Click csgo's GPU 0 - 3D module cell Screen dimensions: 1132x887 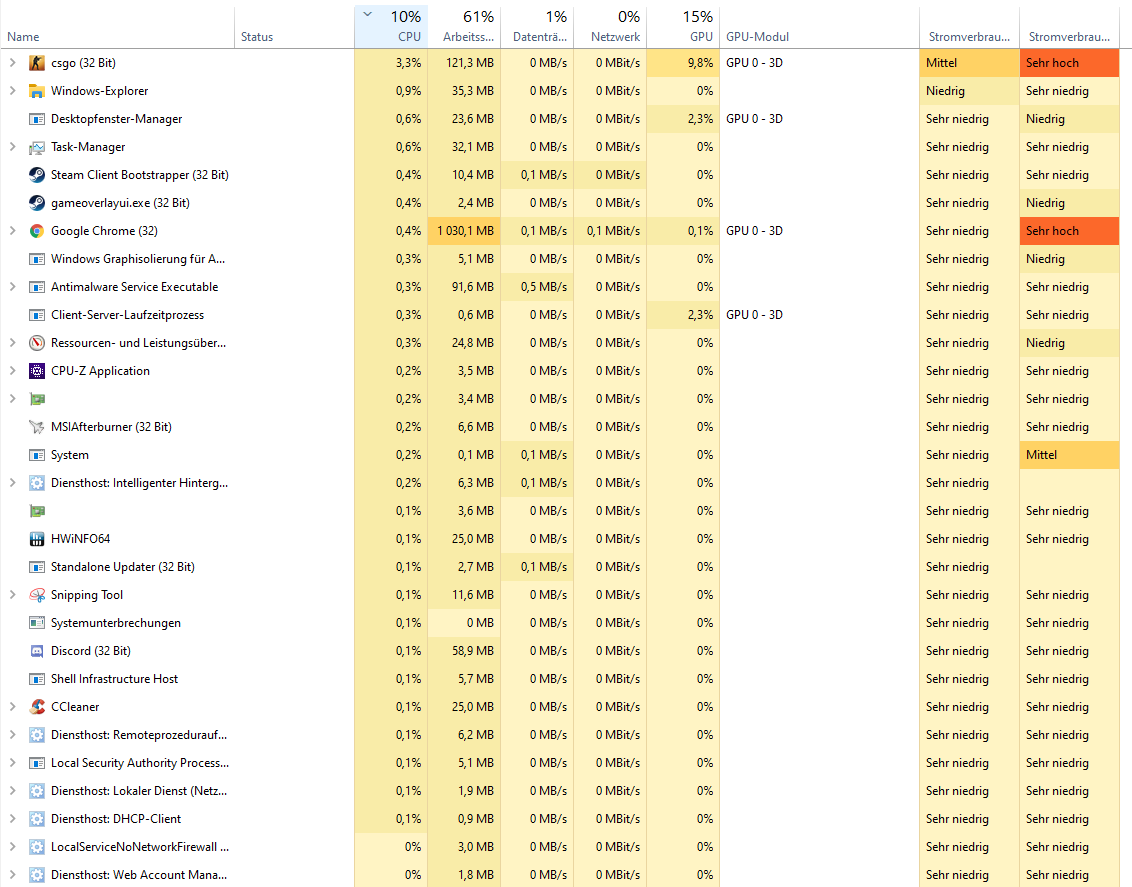point(819,63)
